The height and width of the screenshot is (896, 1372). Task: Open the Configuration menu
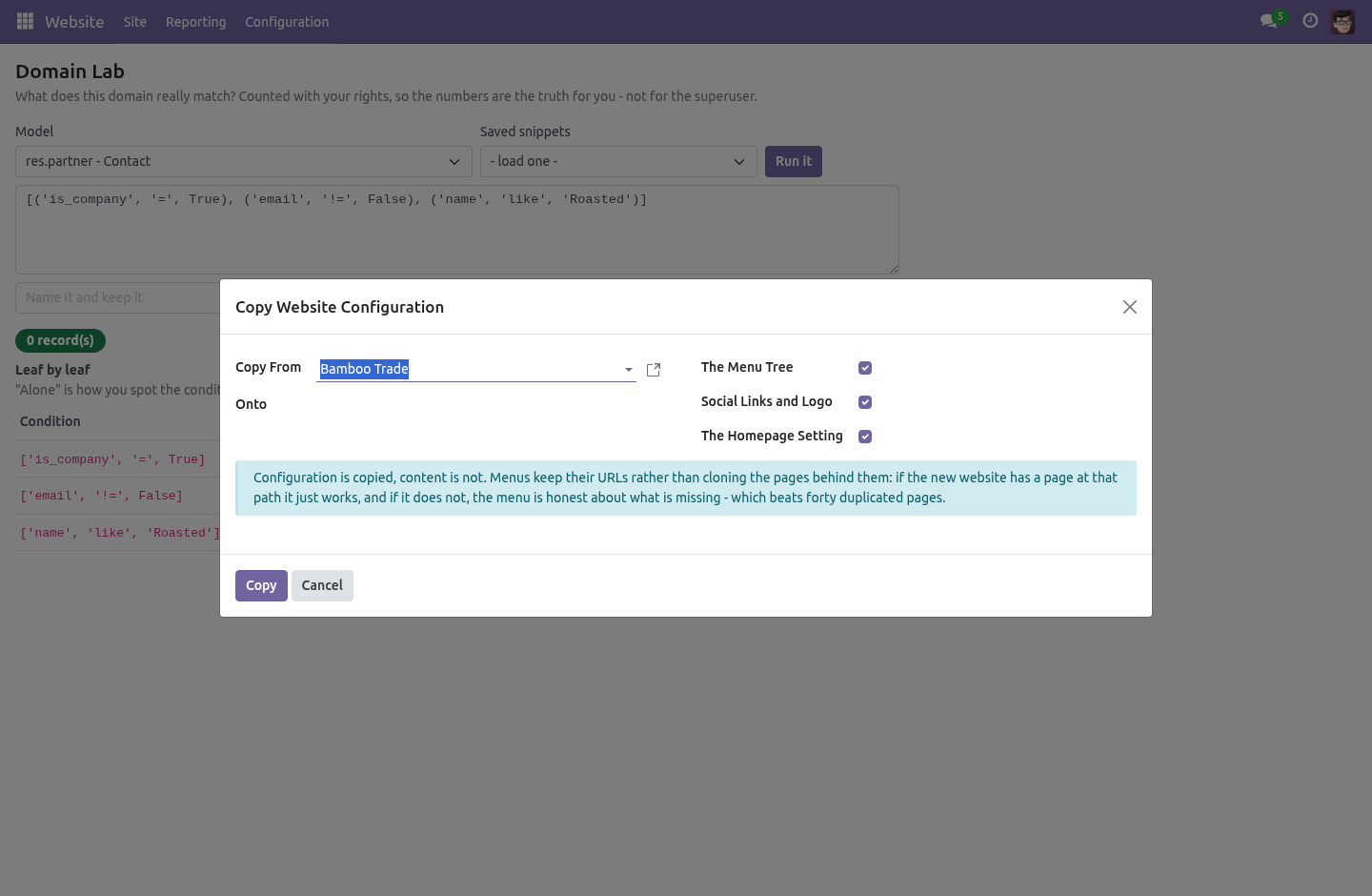click(x=287, y=22)
